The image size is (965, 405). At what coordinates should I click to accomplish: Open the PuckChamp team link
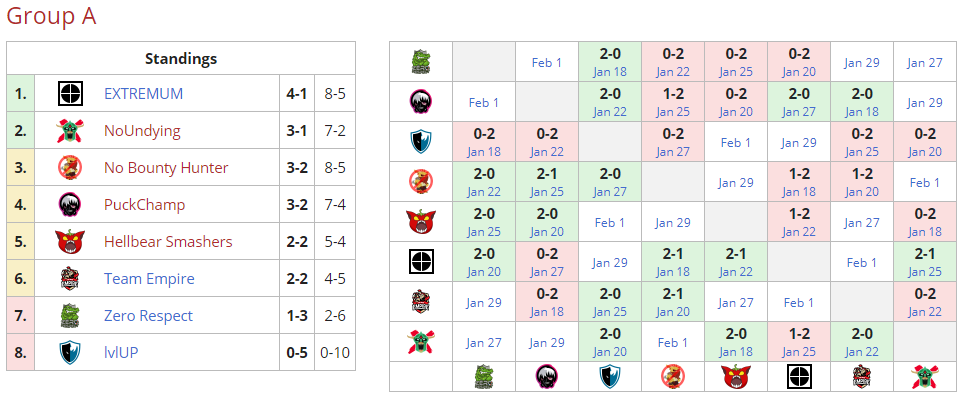coord(144,205)
